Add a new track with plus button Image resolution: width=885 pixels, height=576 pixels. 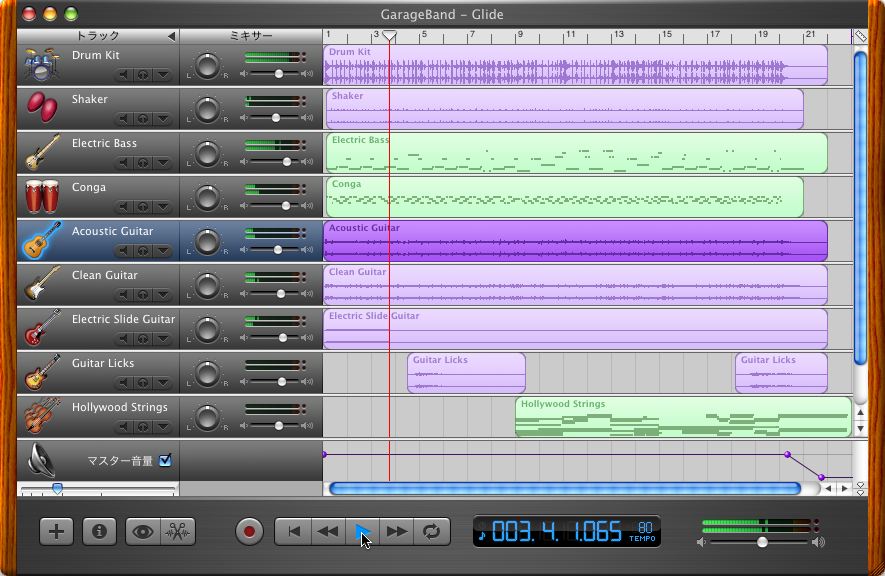click(x=56, y=531)
